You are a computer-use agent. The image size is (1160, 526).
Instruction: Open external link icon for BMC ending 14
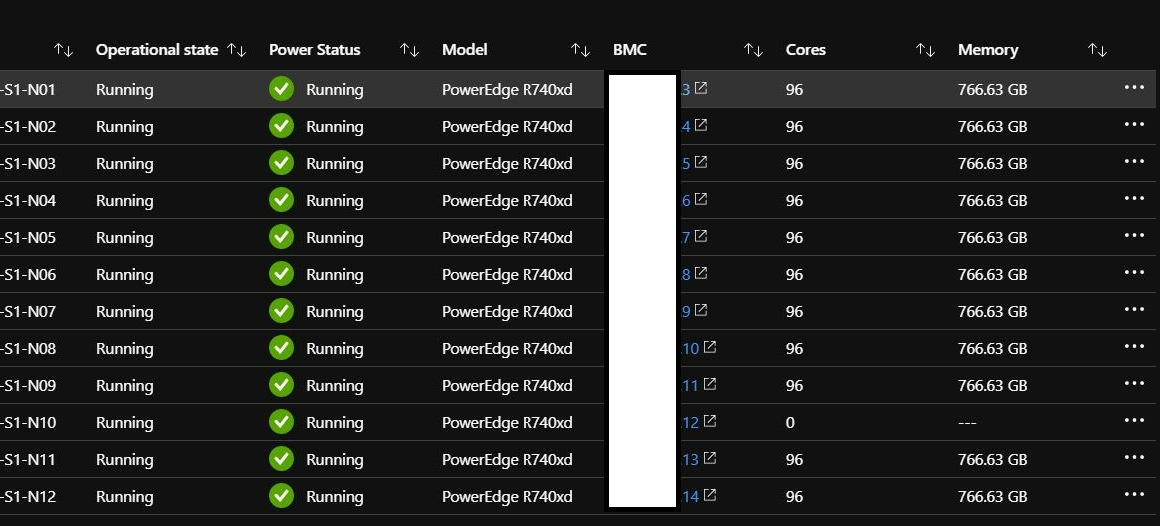point(710,495)
